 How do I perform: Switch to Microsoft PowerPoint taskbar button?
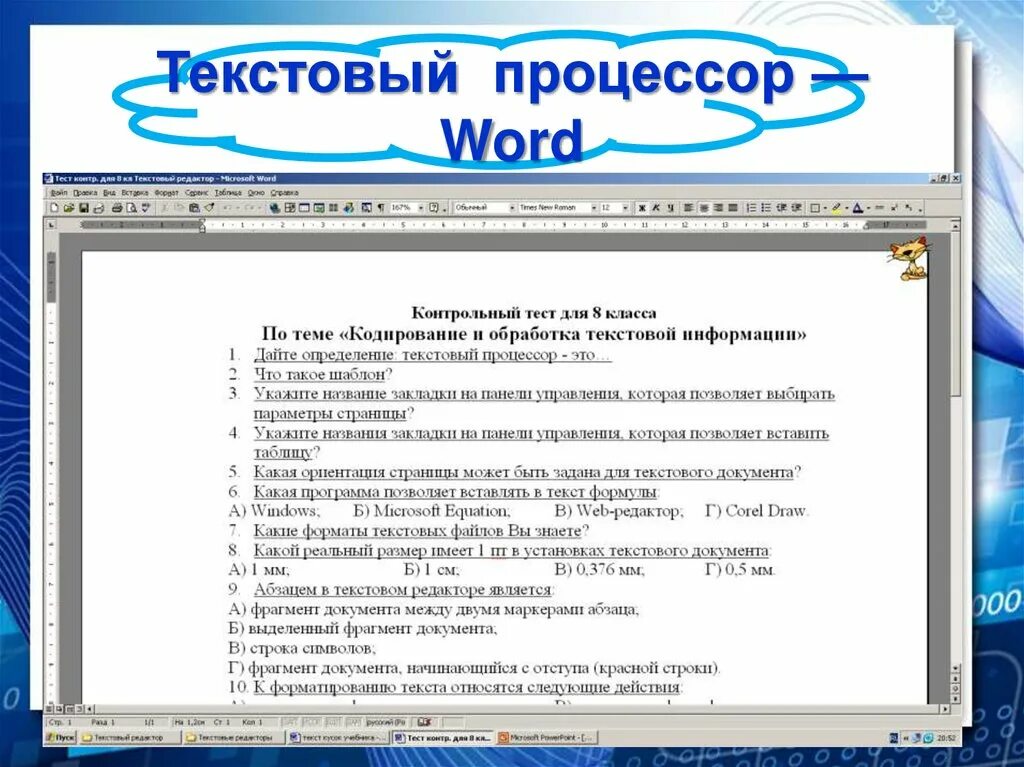[x=545, y=738]
